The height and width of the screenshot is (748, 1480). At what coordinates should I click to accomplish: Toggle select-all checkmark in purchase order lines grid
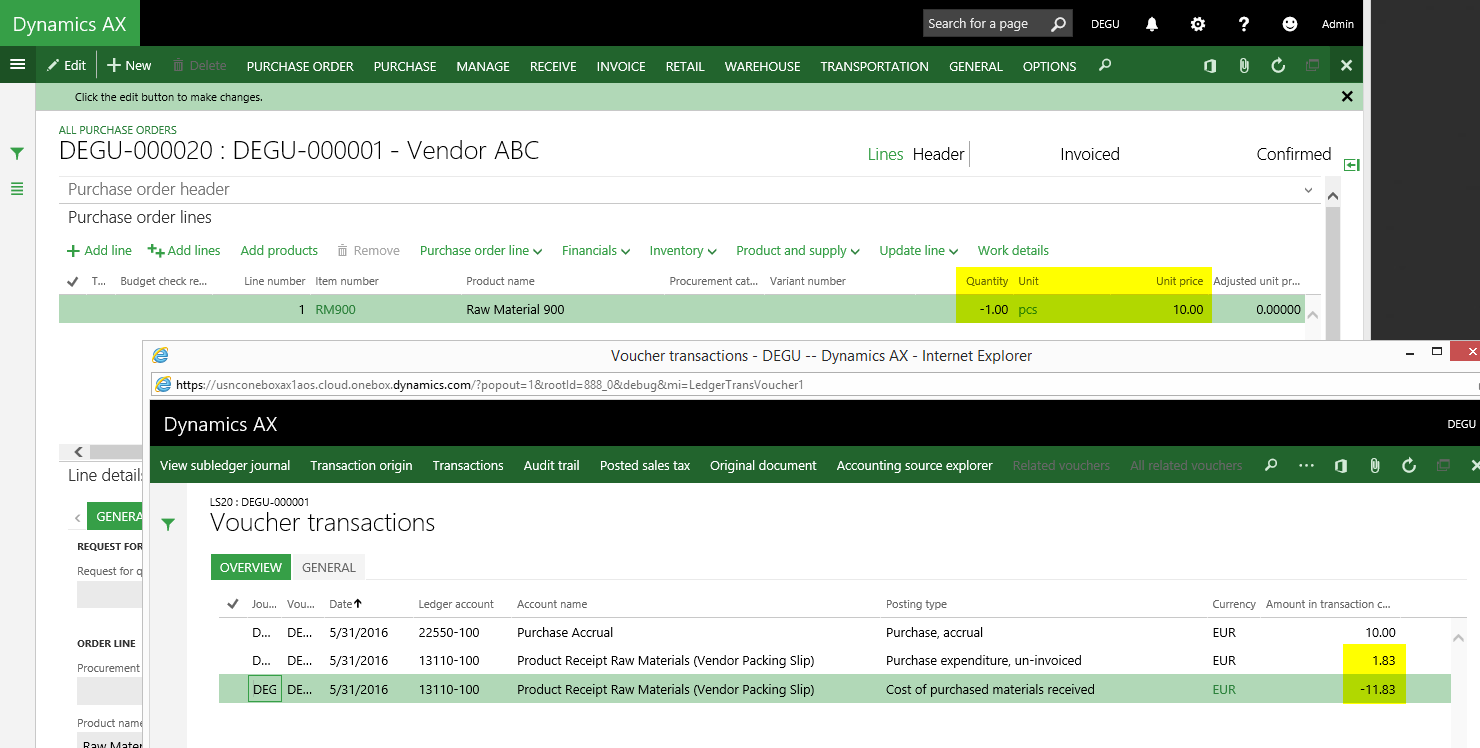73,282
